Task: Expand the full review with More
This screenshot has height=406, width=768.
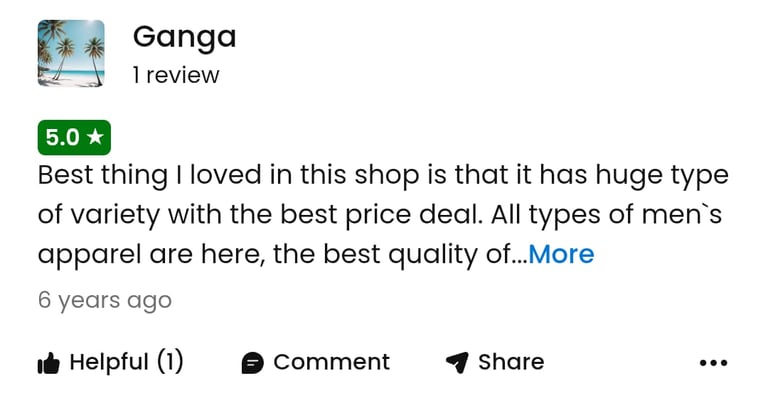Action: (x=561, y=254)
